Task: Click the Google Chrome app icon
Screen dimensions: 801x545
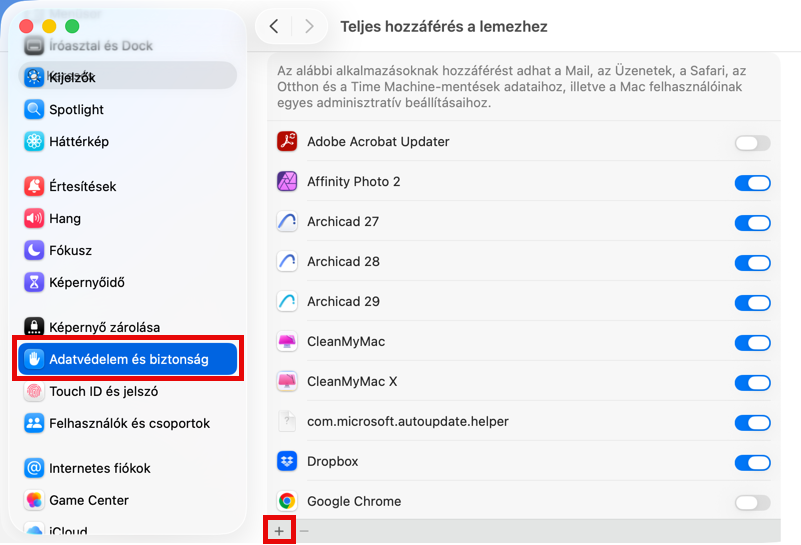Action: coord(287,501)
